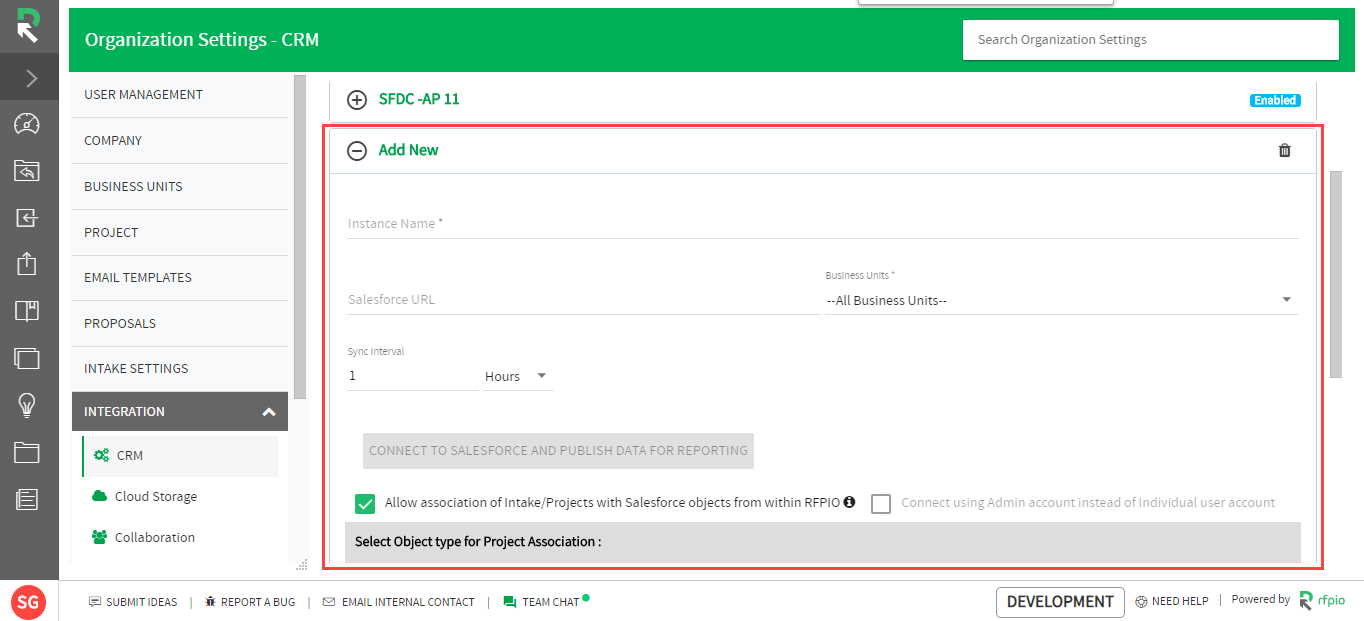Open the Business Units dropdown

[1061, 300]
